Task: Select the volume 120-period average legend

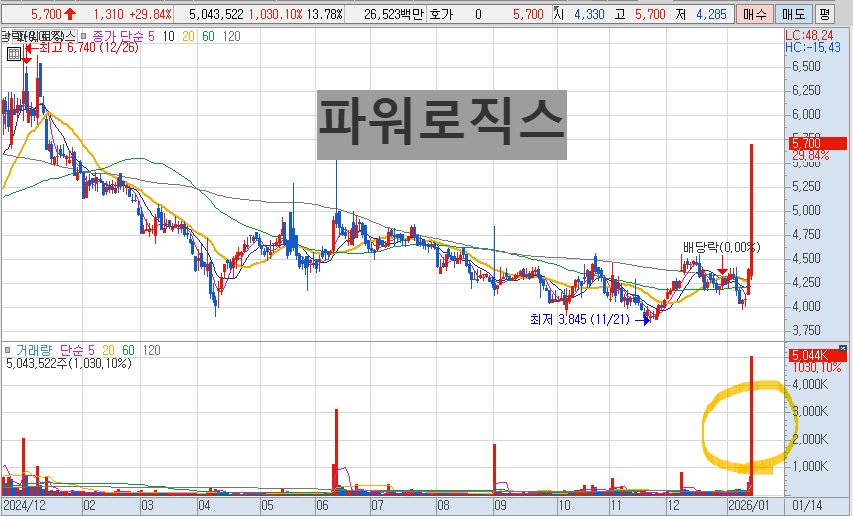Action: tap(151, 350)
